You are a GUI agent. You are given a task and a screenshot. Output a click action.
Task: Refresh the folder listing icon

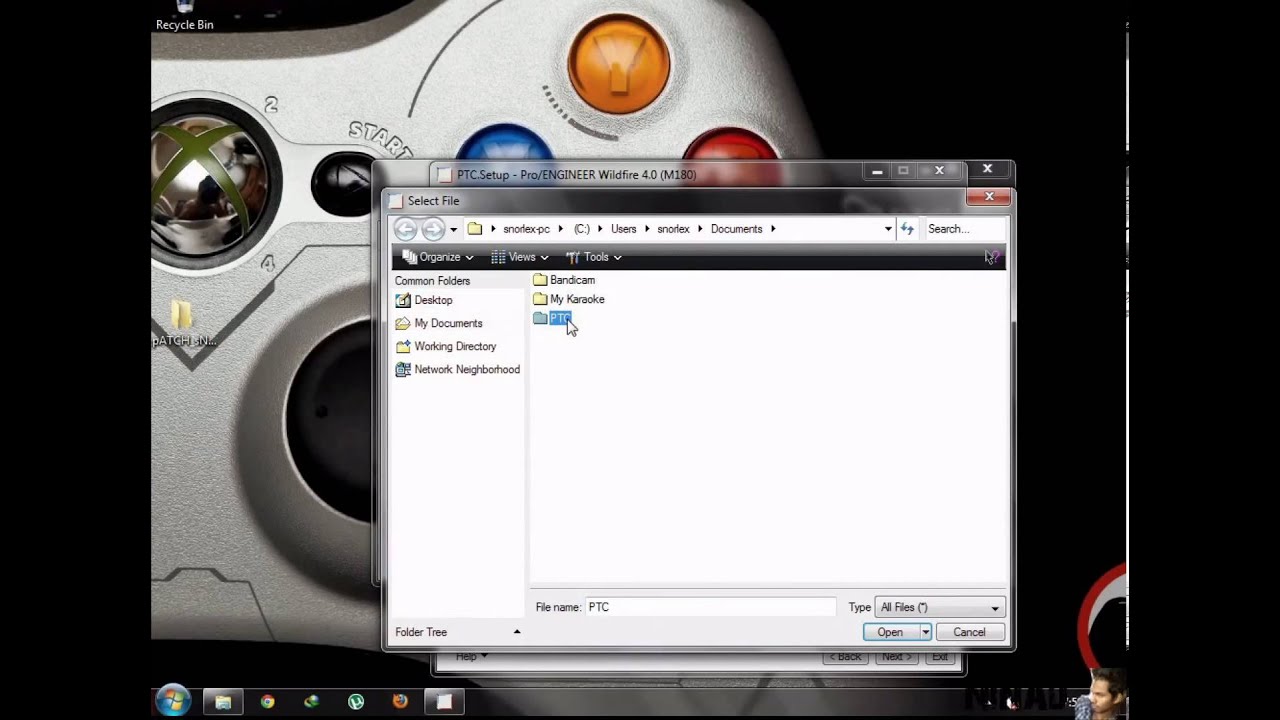point(907,229)
